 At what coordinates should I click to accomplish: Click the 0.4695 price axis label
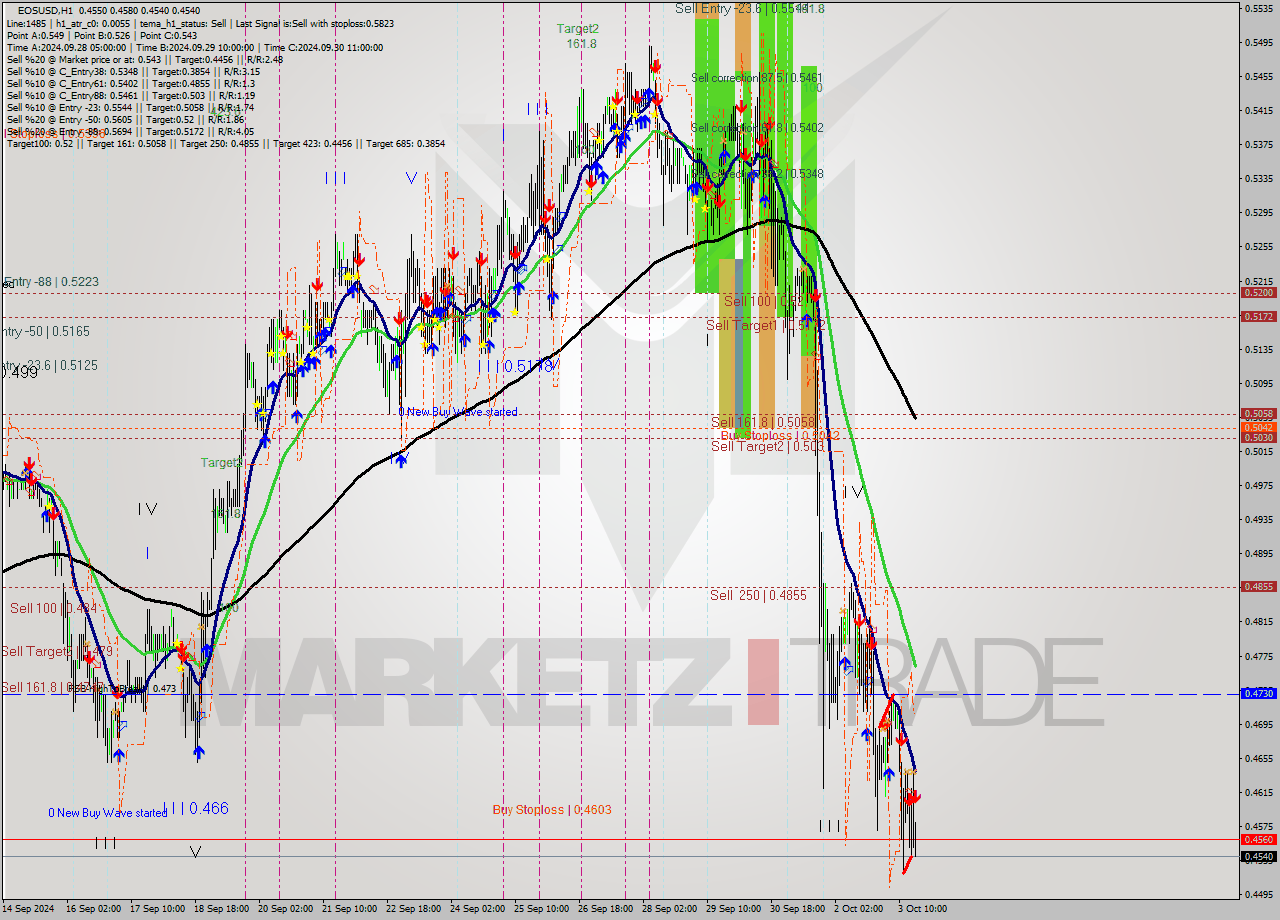[1258, 724]
